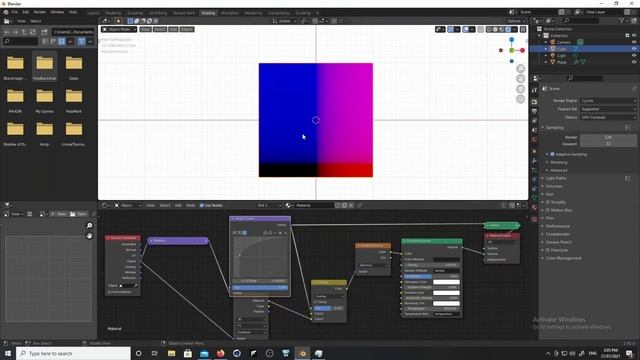Click Windows search box on taskbar
The image size is (640, 360).
pyautogui.click(x=73, y=353)
